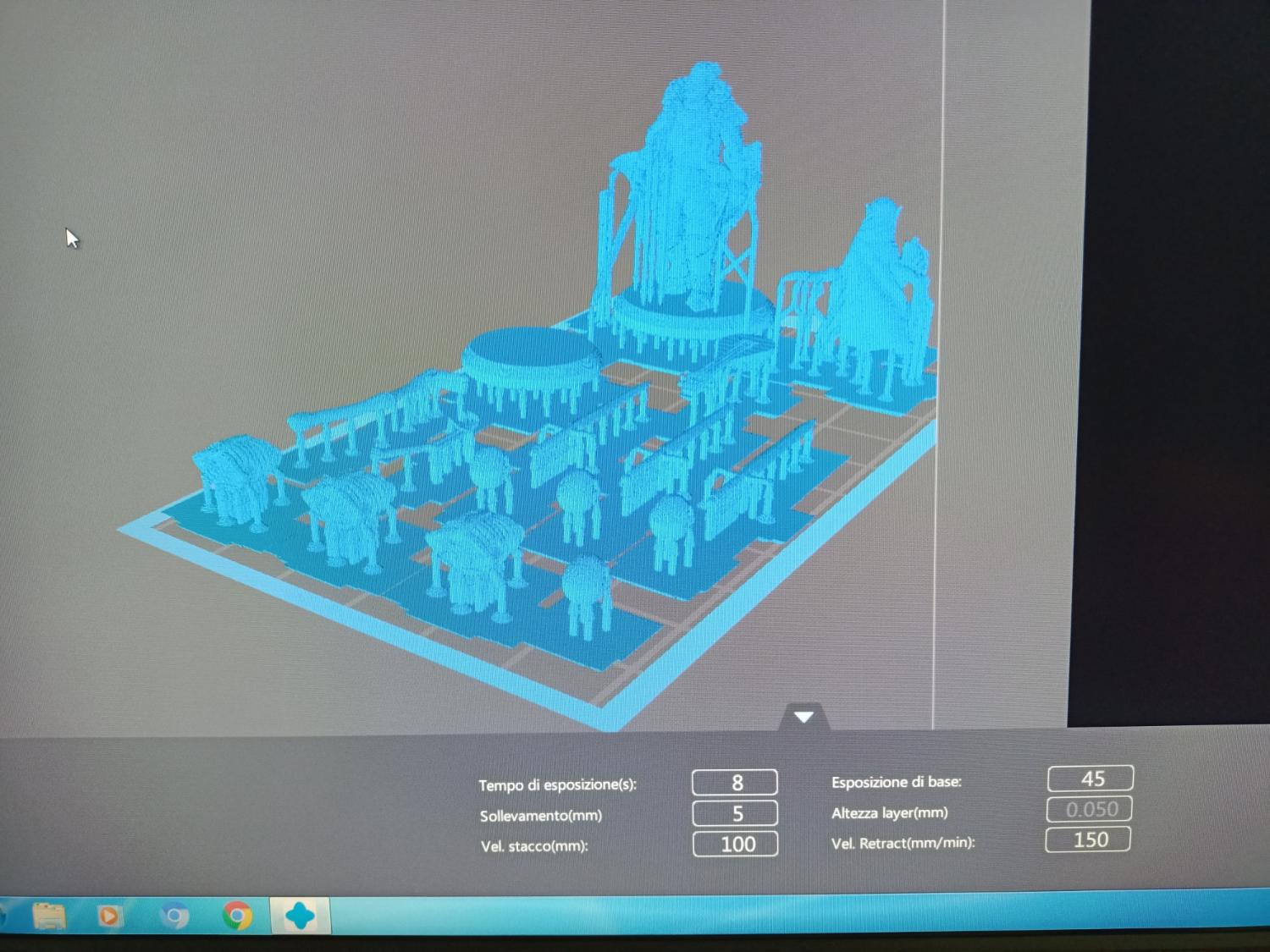Edit the Vel. Retract value field
Viewport: 1270px width, 952px height.
point(1089,839)
